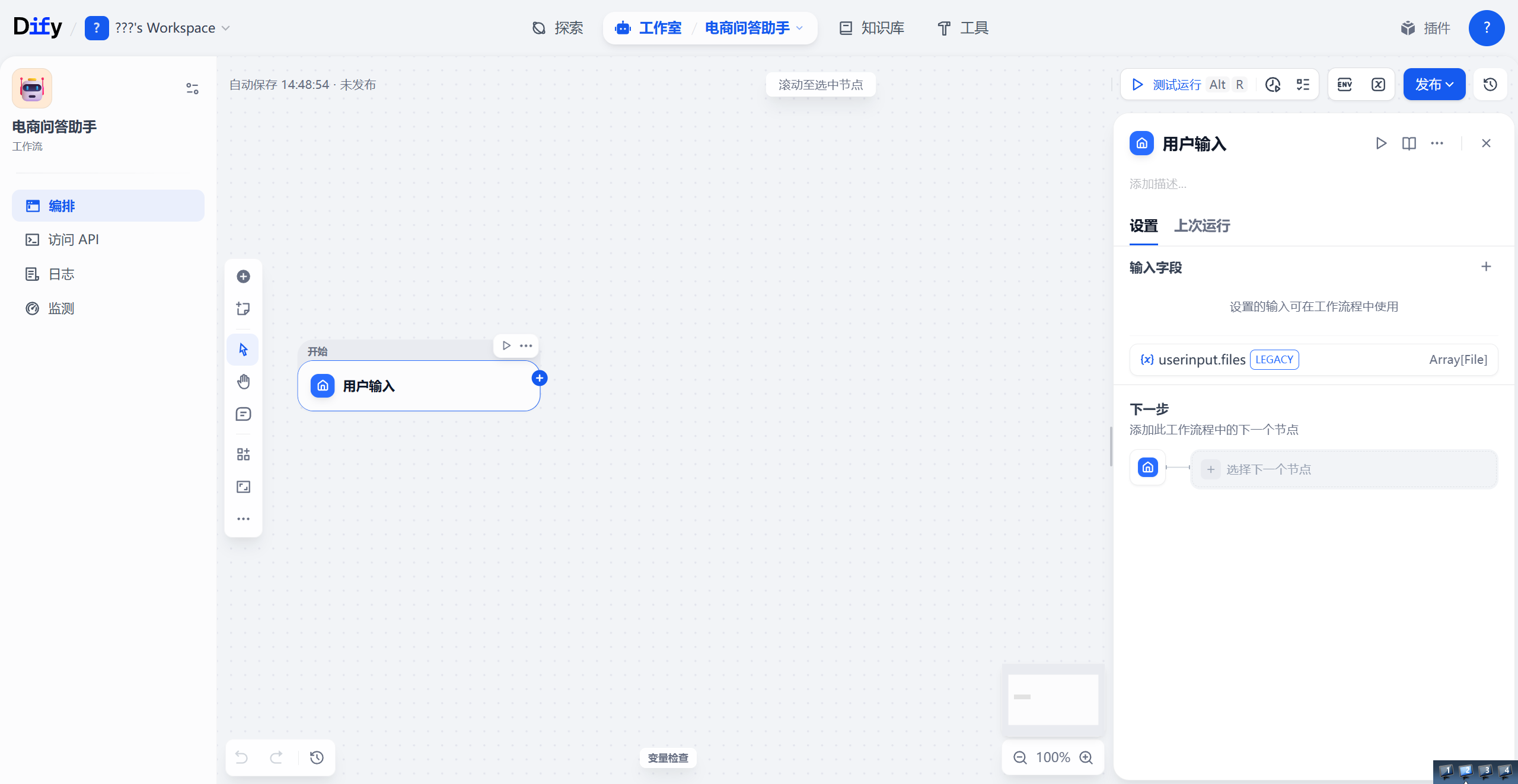The width and height of the screenshot is (1518, 784).
Task: Click 选择下一个节点
Action: (x=1344, y=469)
